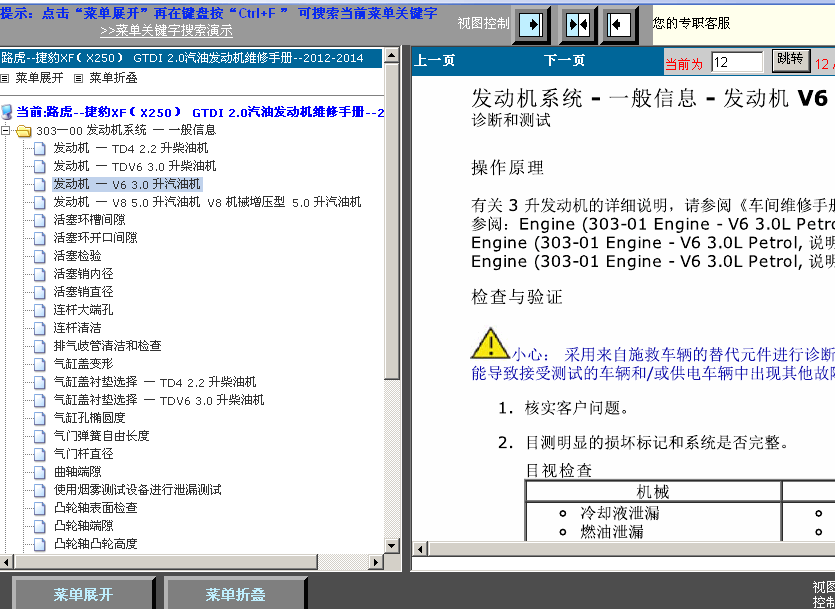Image resolution: width=835 pixels, height=609 pixels.
Task: Click the large 菜单展开 bottom button
Action: click(x=83, y=594)
